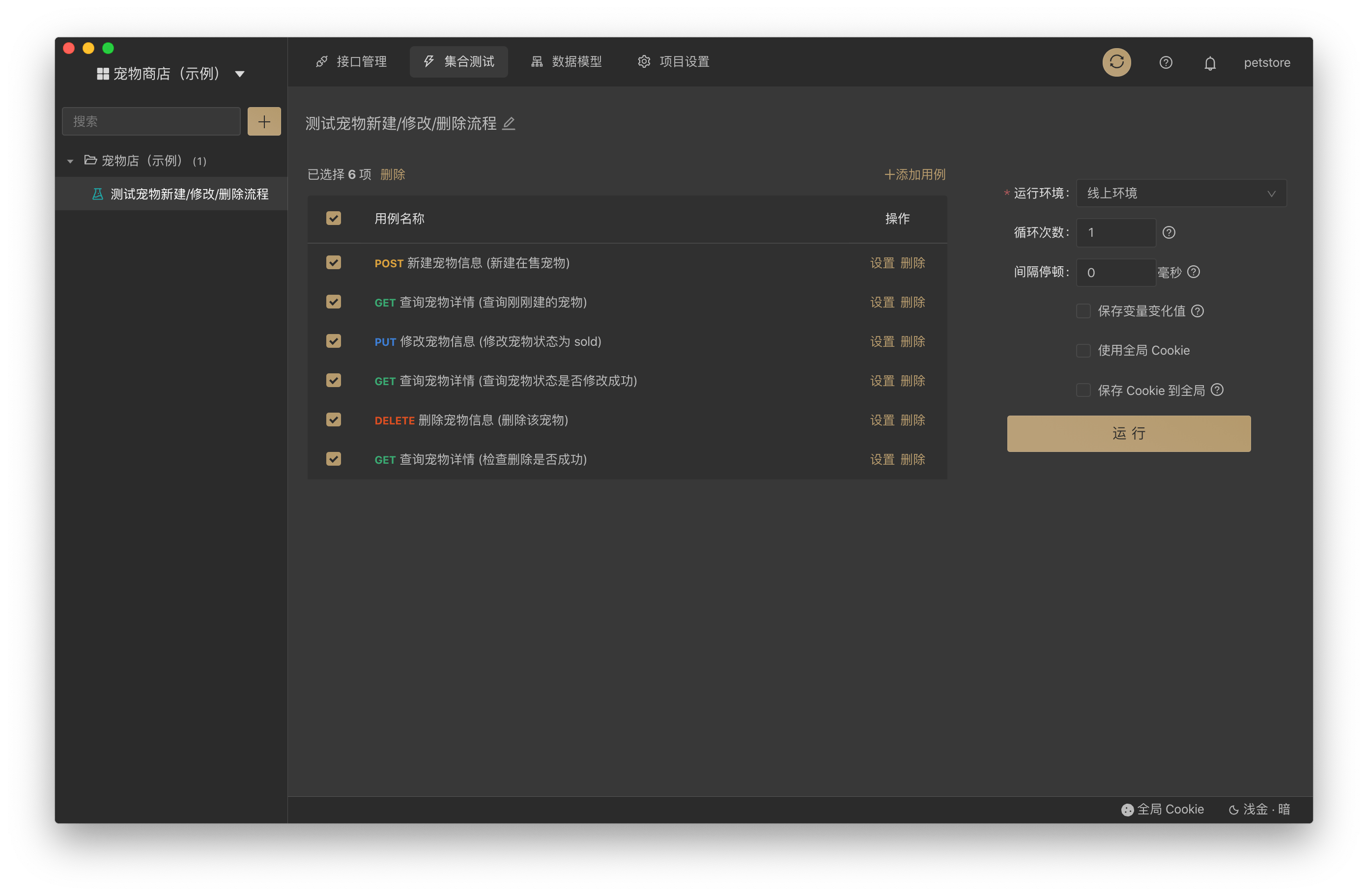
Task: Click the 间隔停顿 input field
Action: coord(1115,273)
